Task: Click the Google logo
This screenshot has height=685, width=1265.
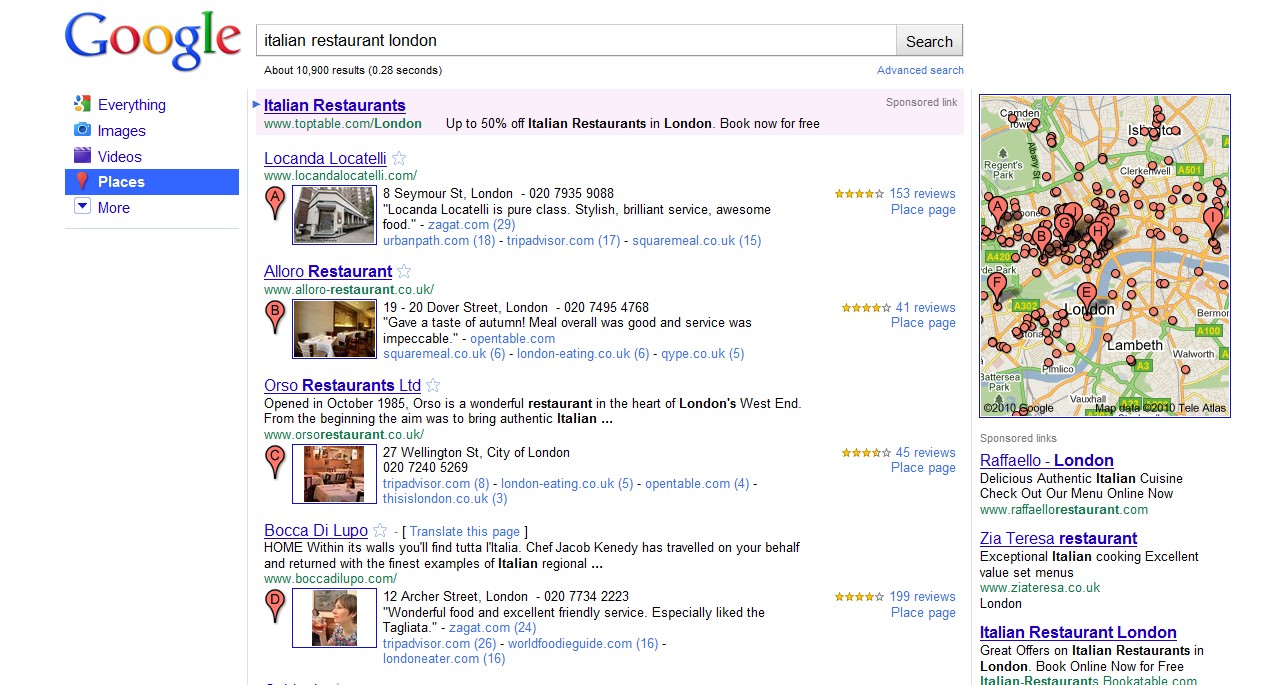Action: point(153,42)
